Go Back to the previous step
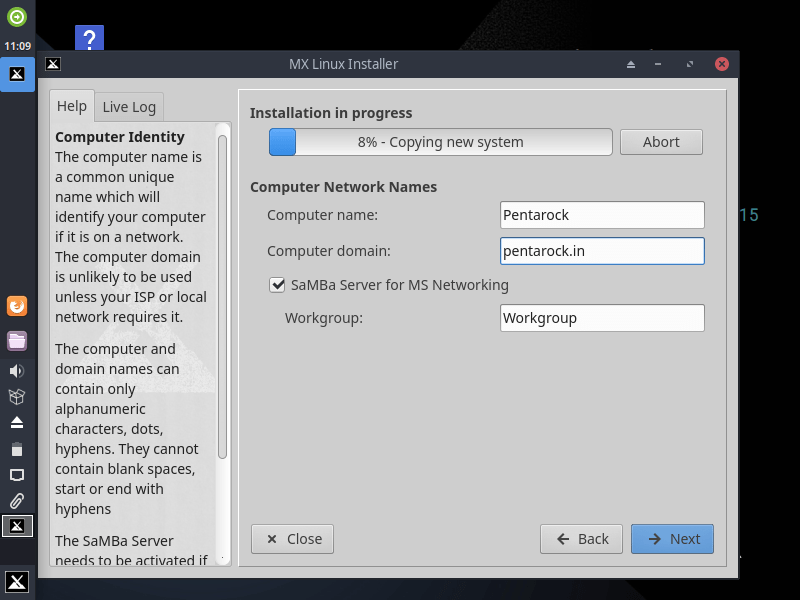 (581, 539)
